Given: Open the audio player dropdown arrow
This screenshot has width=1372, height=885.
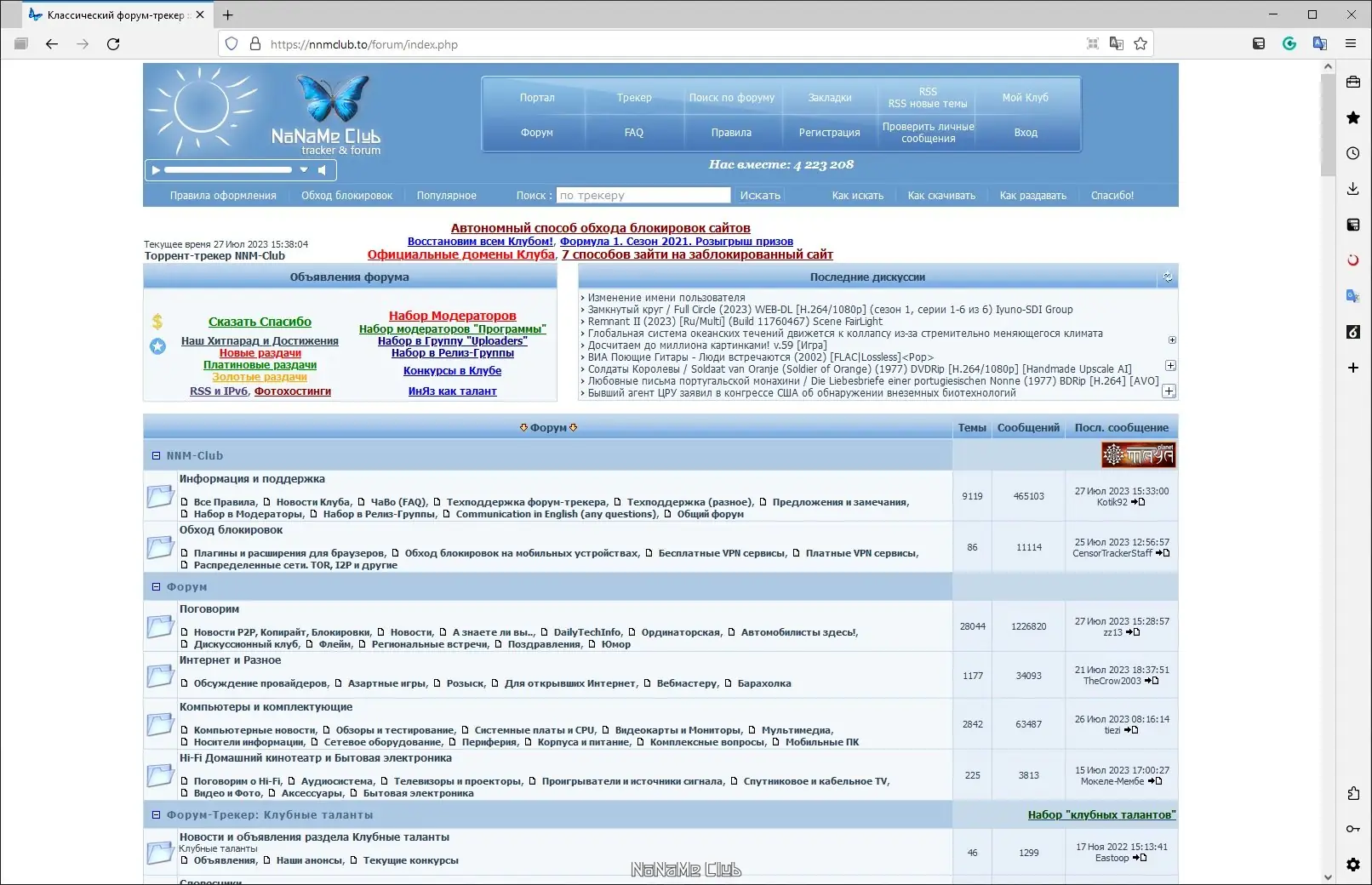Looking at the screenshot, I should [304, 170].
